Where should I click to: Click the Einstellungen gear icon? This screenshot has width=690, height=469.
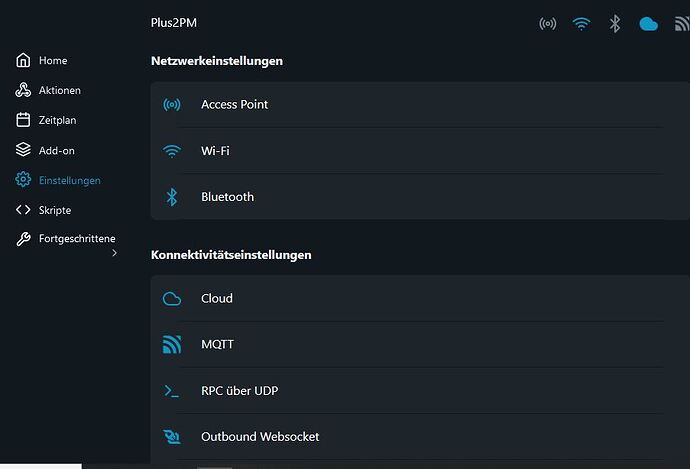tap(23, 180)
